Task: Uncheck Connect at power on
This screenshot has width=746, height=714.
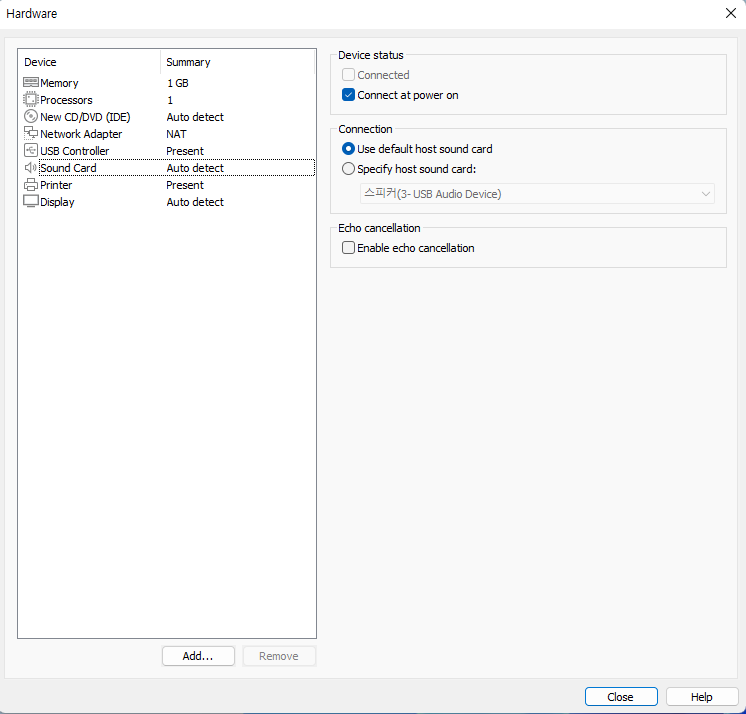Action: (x=348, y=95)
